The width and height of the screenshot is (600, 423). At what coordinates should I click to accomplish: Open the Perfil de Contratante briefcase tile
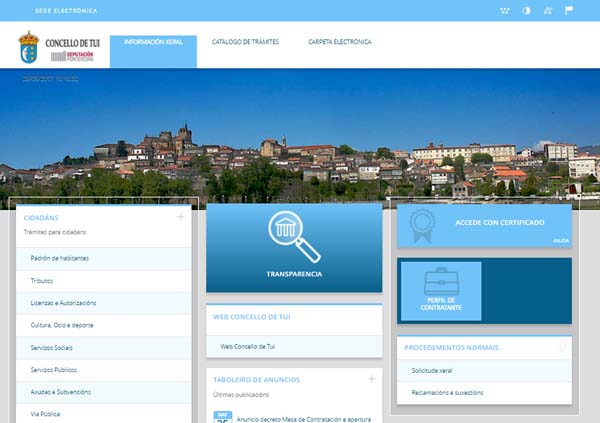pos(440,289)
